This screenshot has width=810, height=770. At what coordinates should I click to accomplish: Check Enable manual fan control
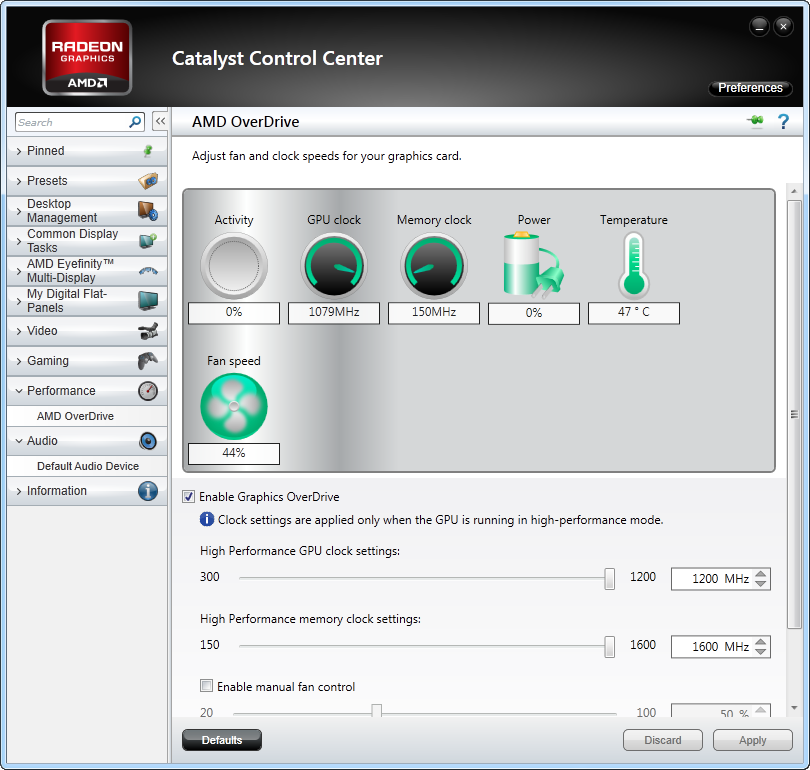206,686
